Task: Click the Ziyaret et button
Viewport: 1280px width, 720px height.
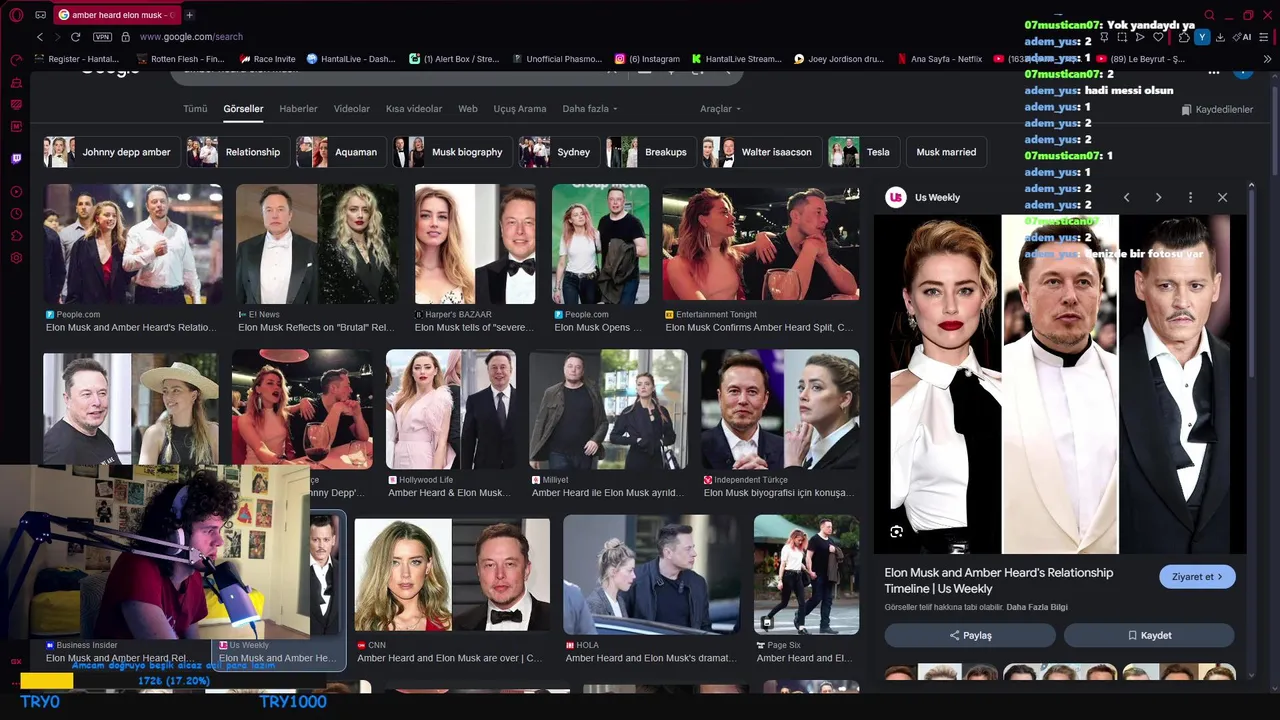Action: [x=1197, y=577]
